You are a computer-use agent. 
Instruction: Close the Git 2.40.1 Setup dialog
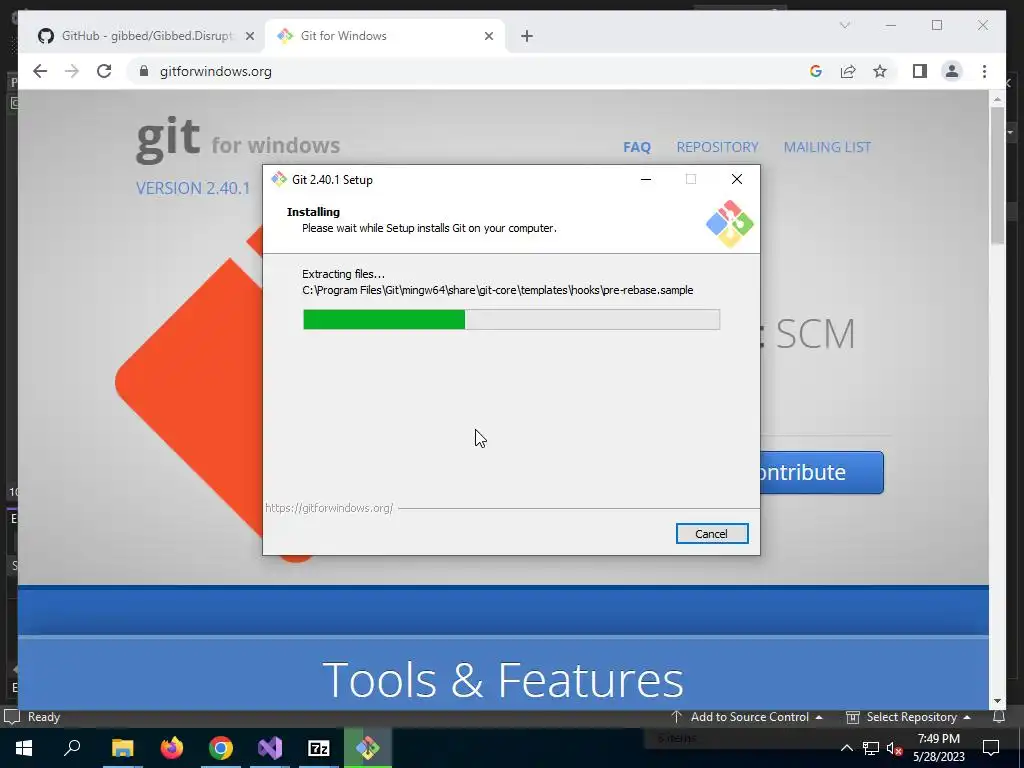(737, 179)
